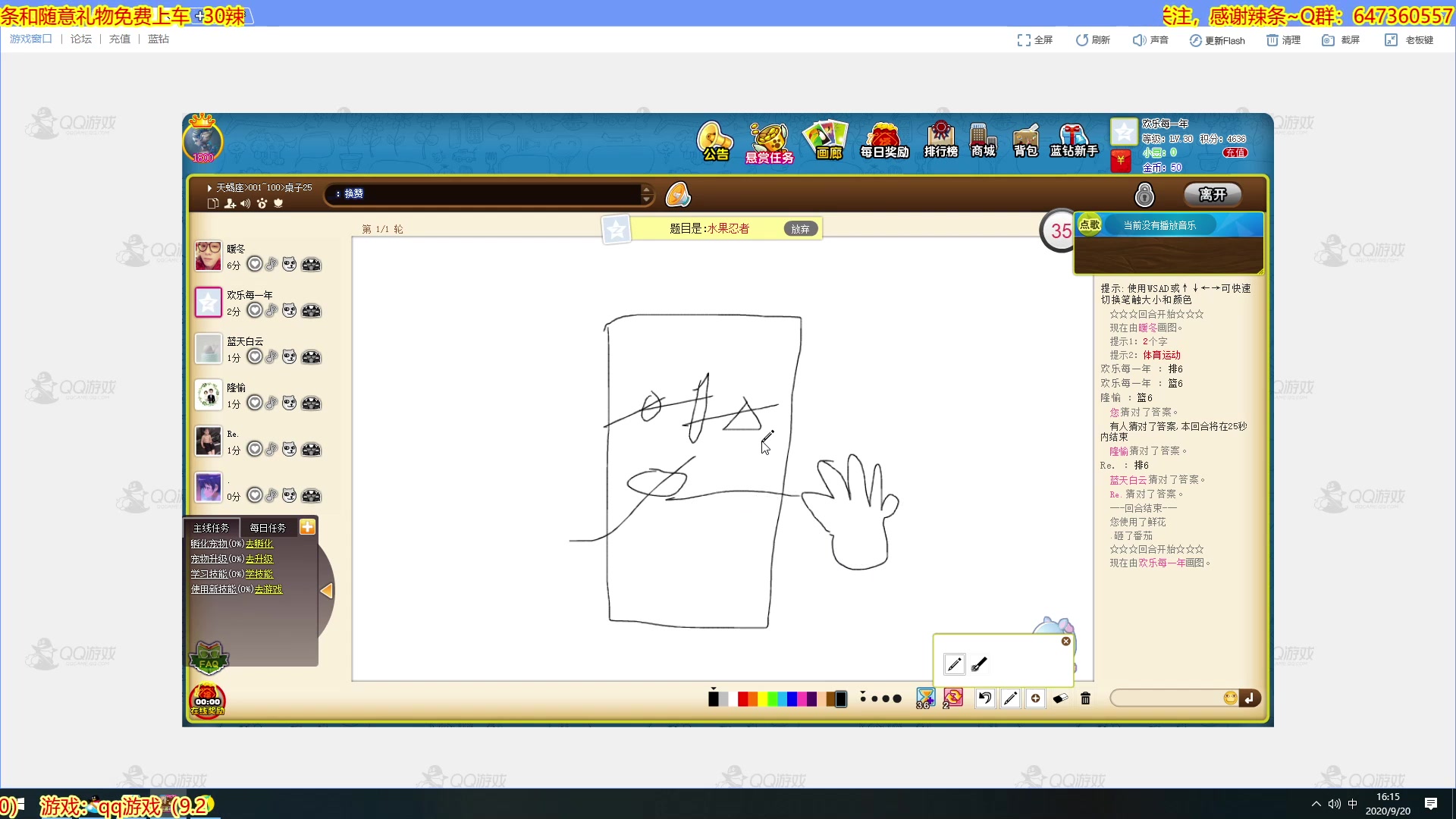The height and width of the screenshot is (819, 1456).
Task: Click 暖冬's player avatar
Action: (208, 256)
